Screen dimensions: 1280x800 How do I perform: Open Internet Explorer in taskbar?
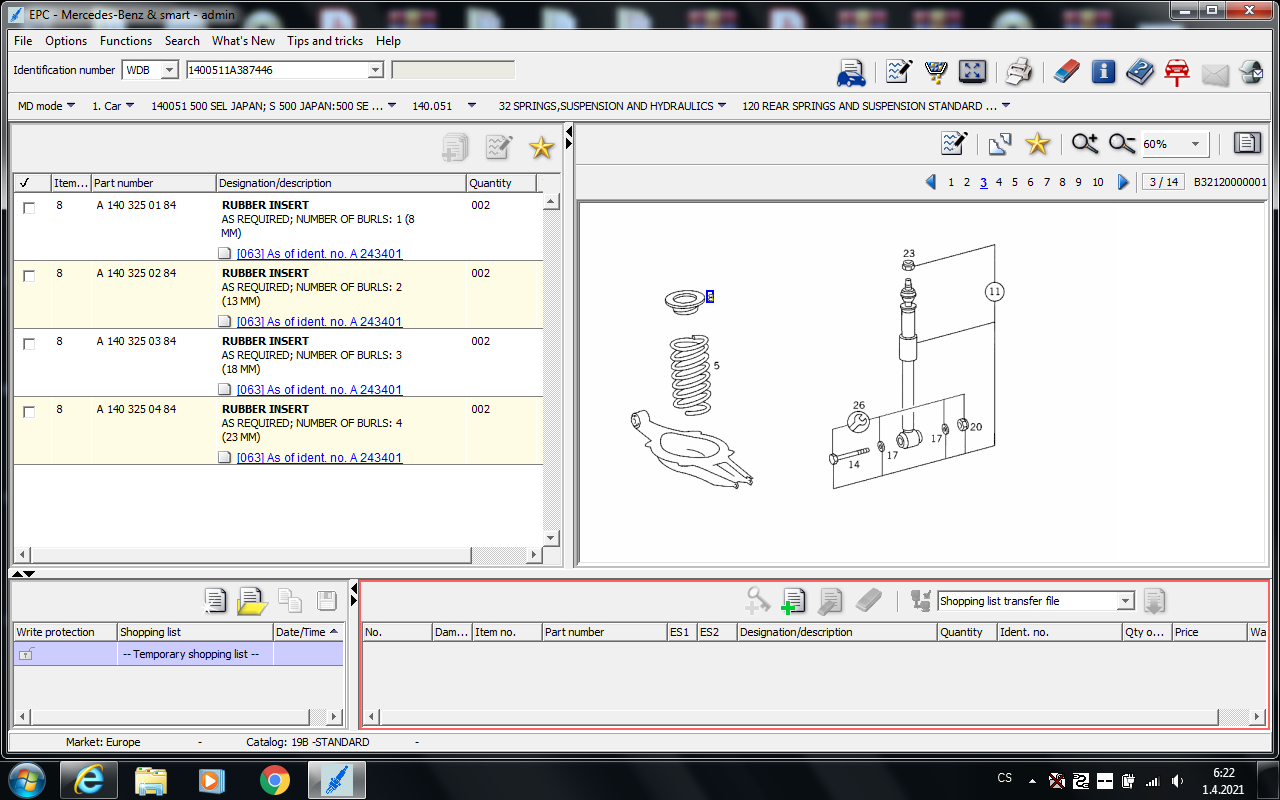88,780
